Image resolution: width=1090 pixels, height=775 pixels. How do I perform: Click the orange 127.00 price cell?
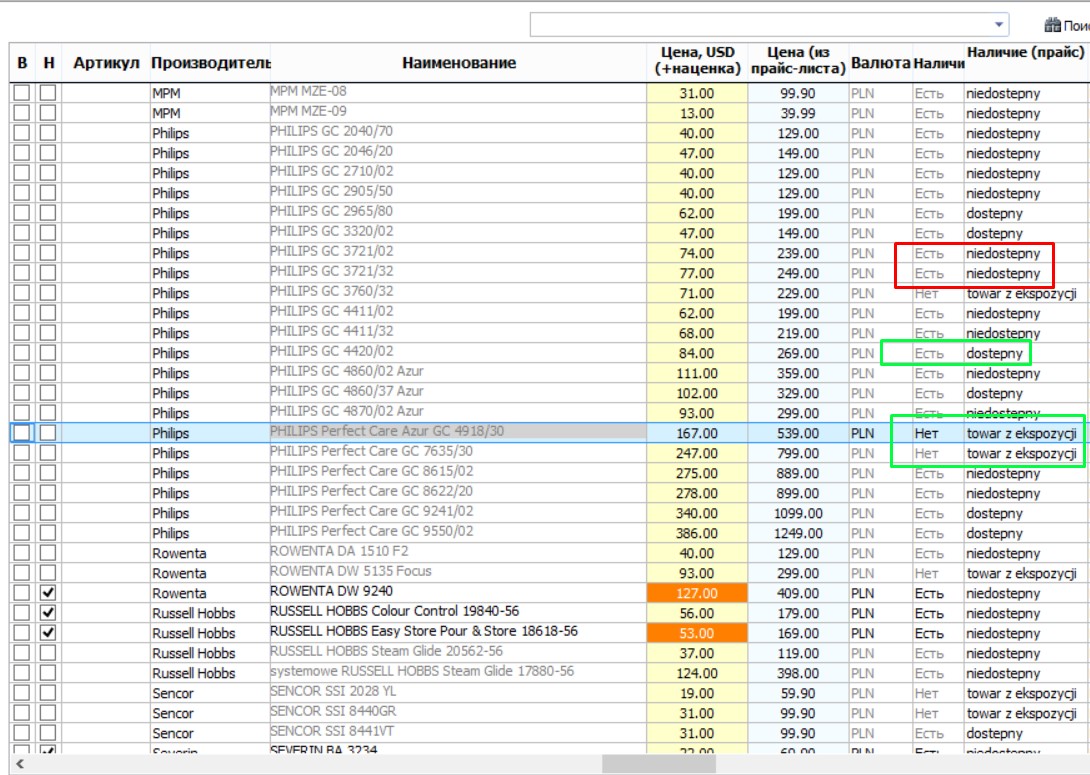pyautogui.click(x=697, y=593)
